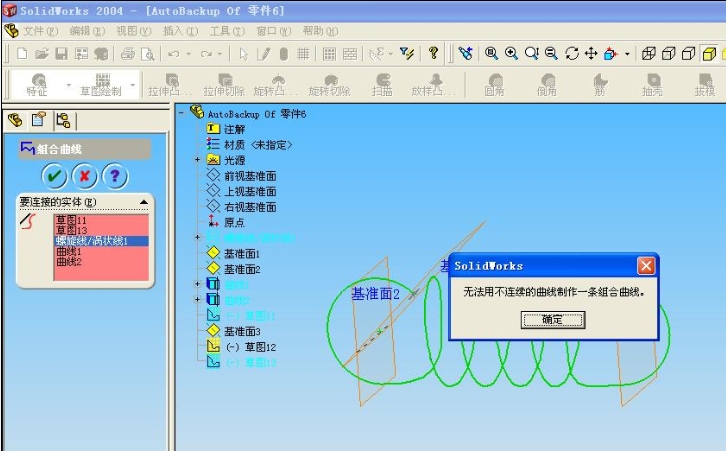Click the Undo arrow icon
726x451 pixels.
tap(174, 54)
